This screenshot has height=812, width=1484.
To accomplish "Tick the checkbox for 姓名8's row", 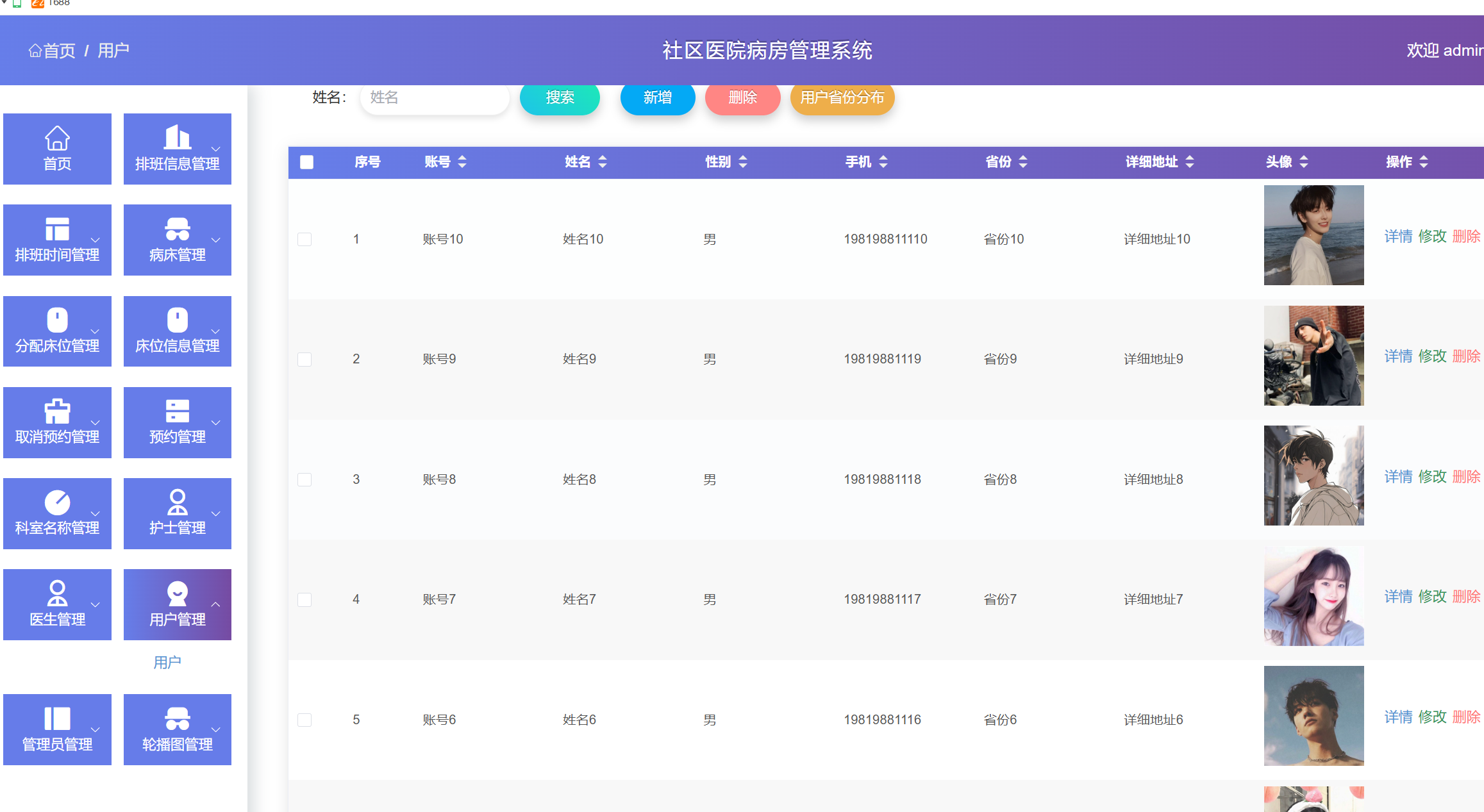I will click(x=304, y=479).
